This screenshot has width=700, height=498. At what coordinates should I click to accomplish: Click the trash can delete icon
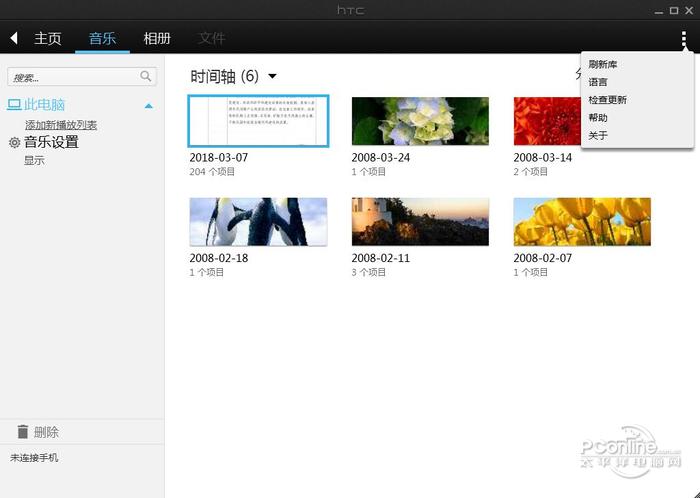22,432
